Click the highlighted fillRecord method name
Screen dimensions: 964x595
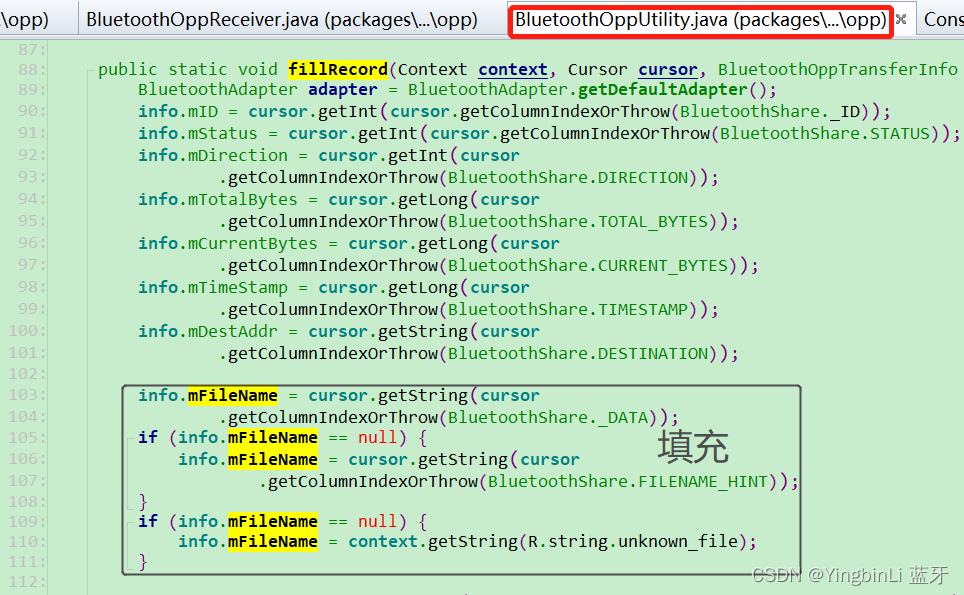338,69
